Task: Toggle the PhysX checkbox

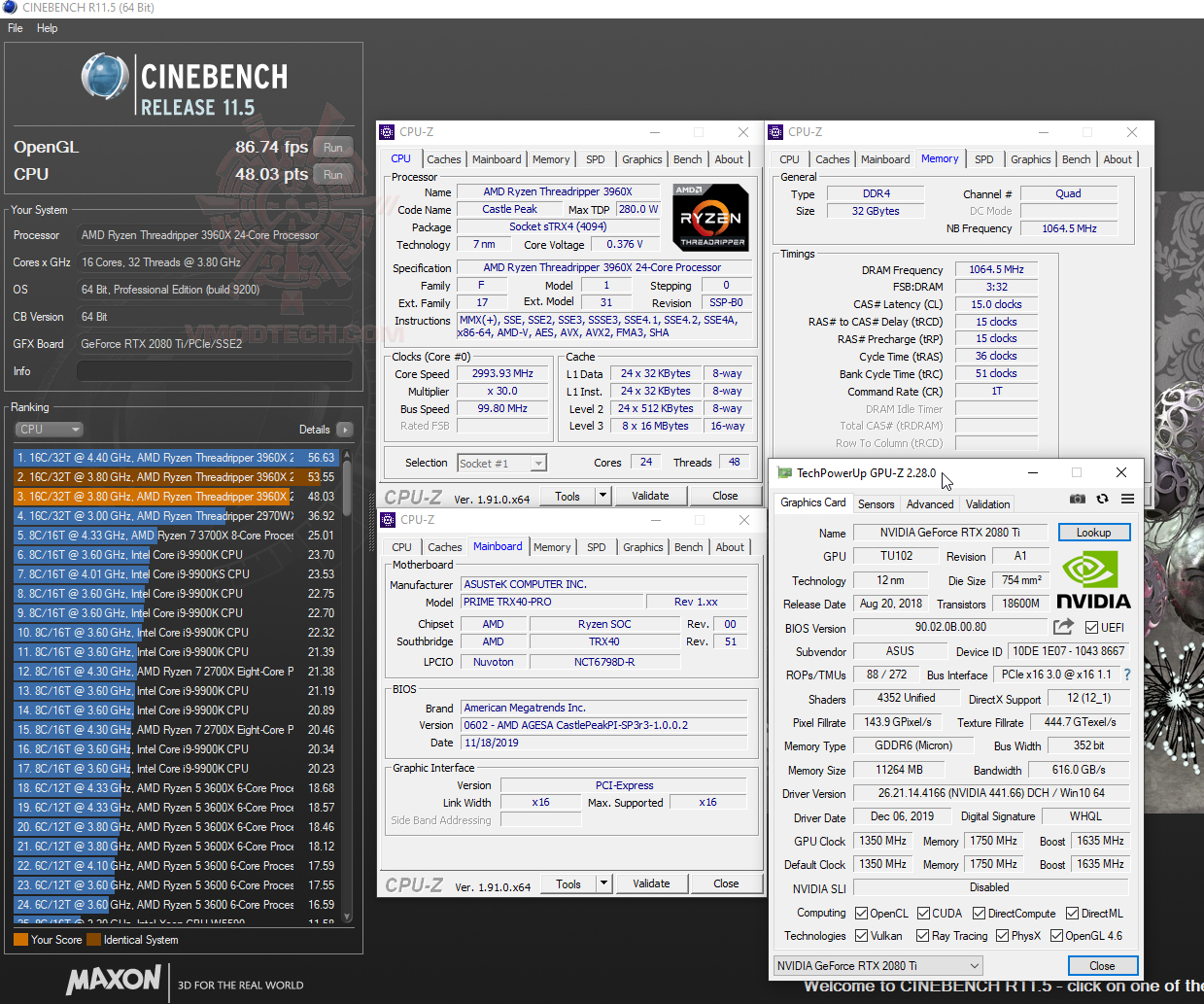Action: tap(1002, 936)
